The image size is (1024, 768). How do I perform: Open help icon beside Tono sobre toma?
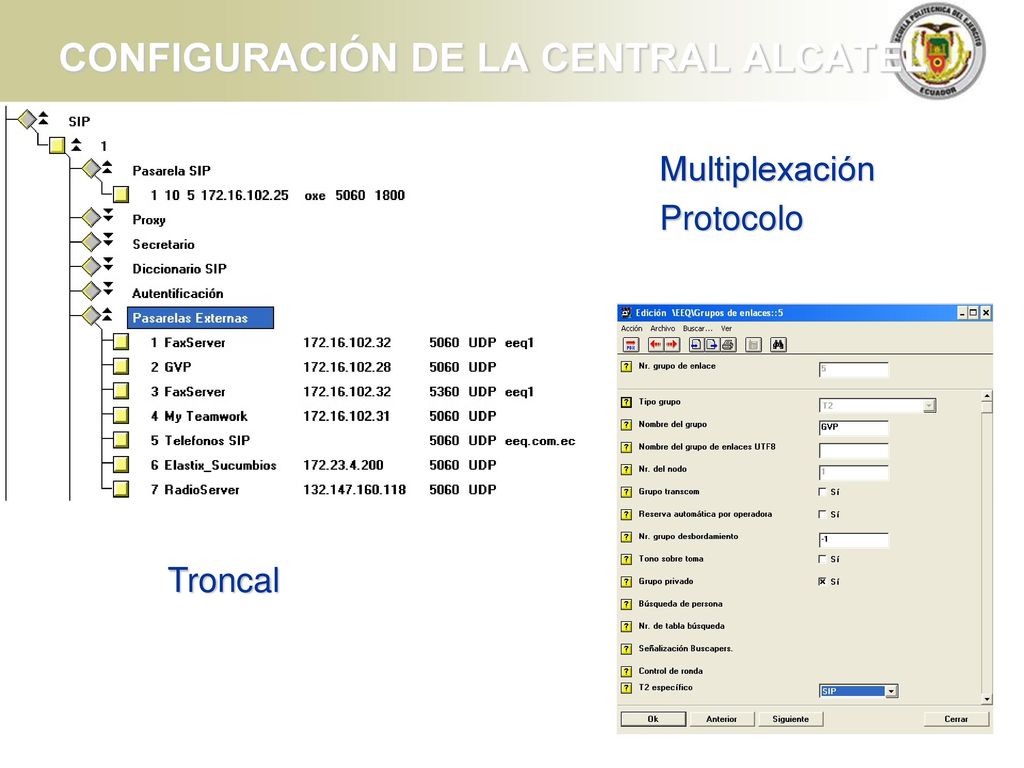point(626,559)
